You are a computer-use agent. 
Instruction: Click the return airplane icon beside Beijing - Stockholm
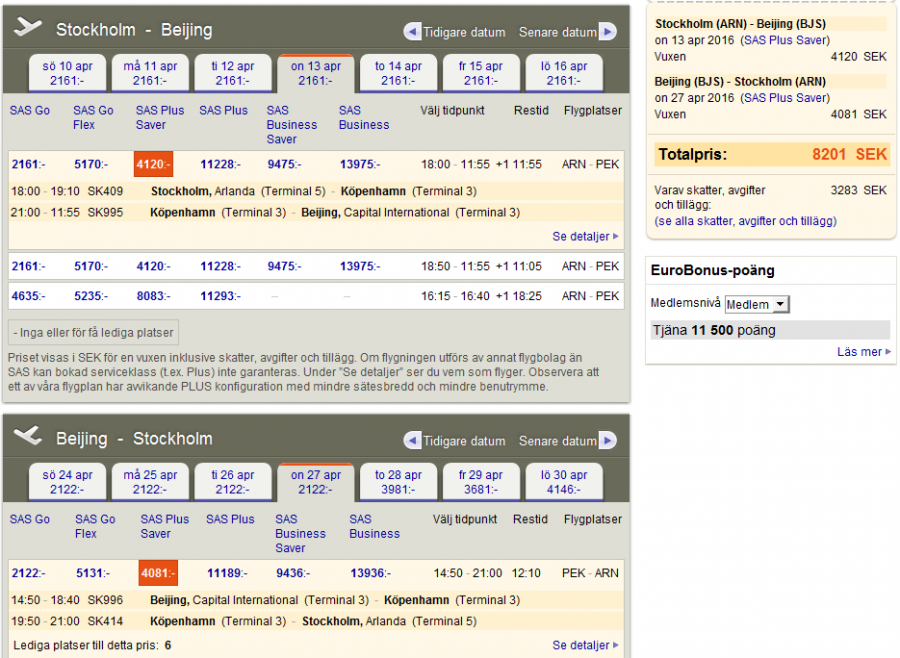tap(28, 437)
